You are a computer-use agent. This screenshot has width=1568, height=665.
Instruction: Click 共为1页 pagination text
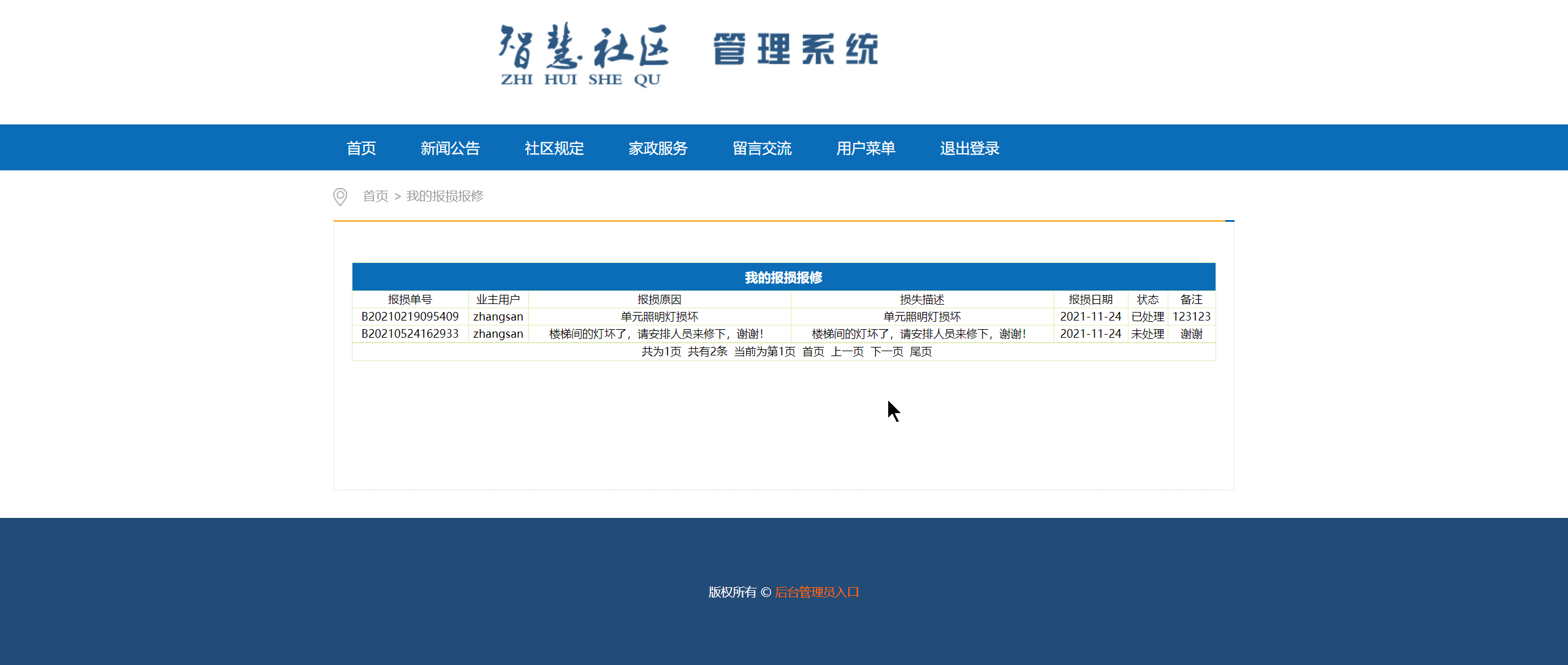coord(661,352)
